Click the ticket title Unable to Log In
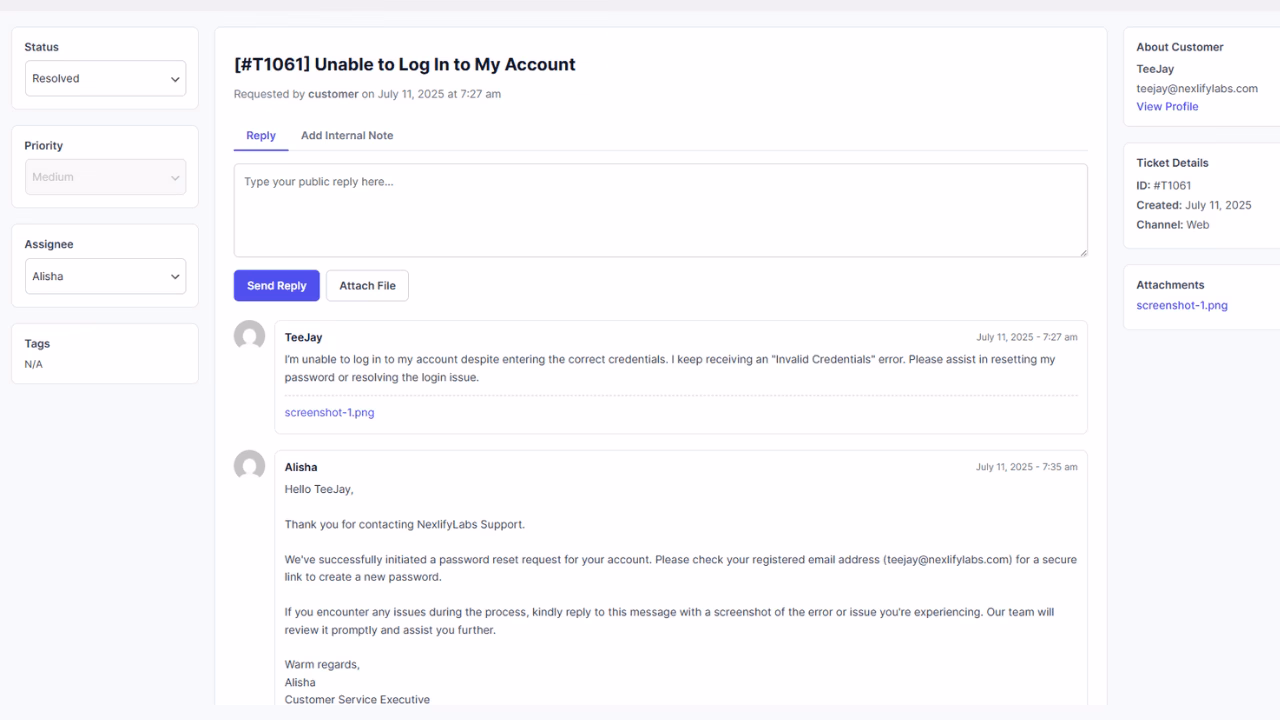 coord(406,64)
